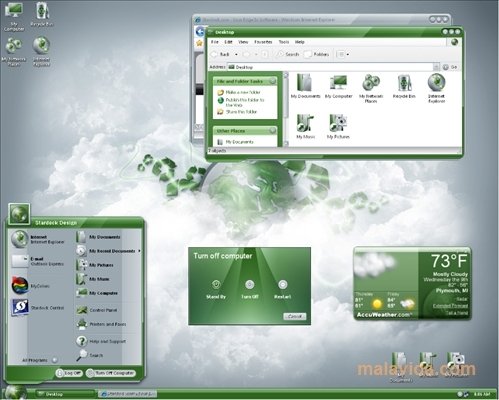Open the Tools menu

(284, 42)
